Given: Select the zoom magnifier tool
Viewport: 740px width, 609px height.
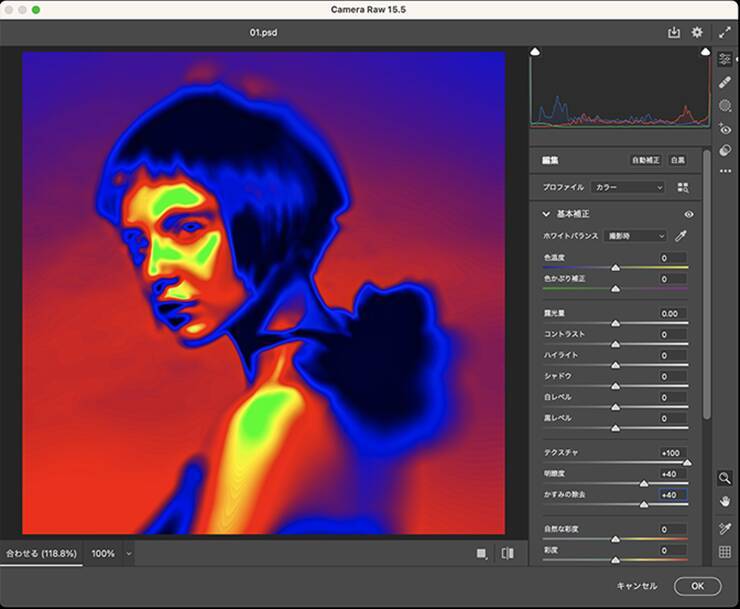Looking at the screenshot, I should 725,478.
